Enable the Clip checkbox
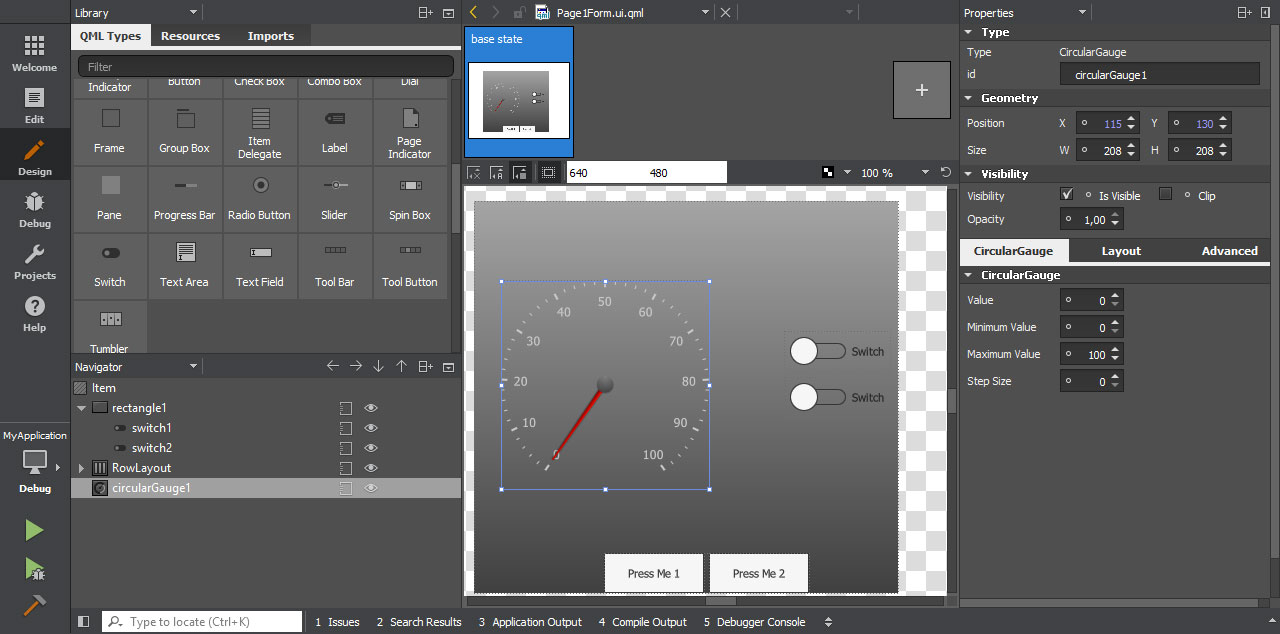This screenshot has height=634, width=1280. coord(1165,194)
